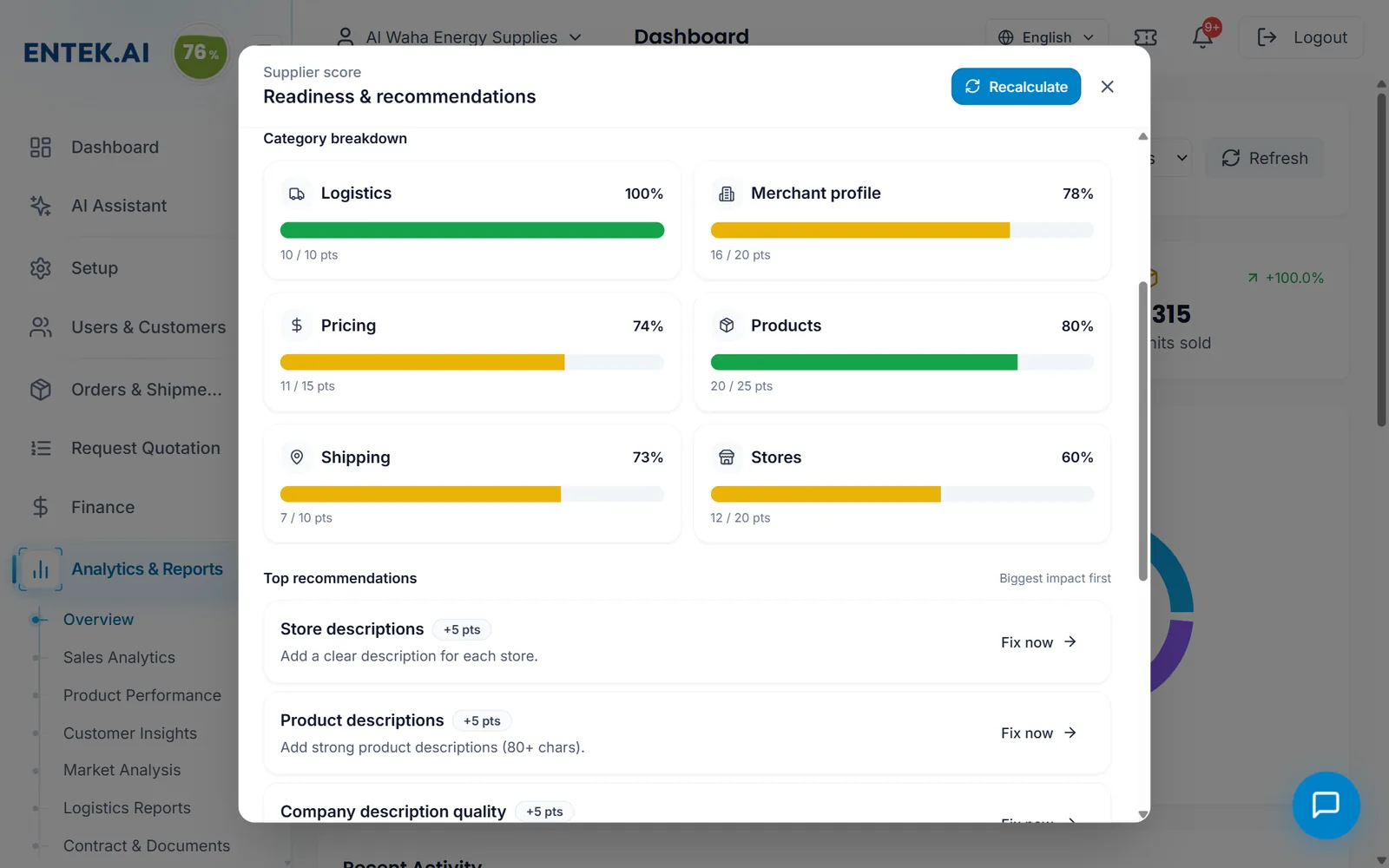This screenshot has width=1389, height=868.
Task: Click the Finance dollar icon
Action: point(40,507)
